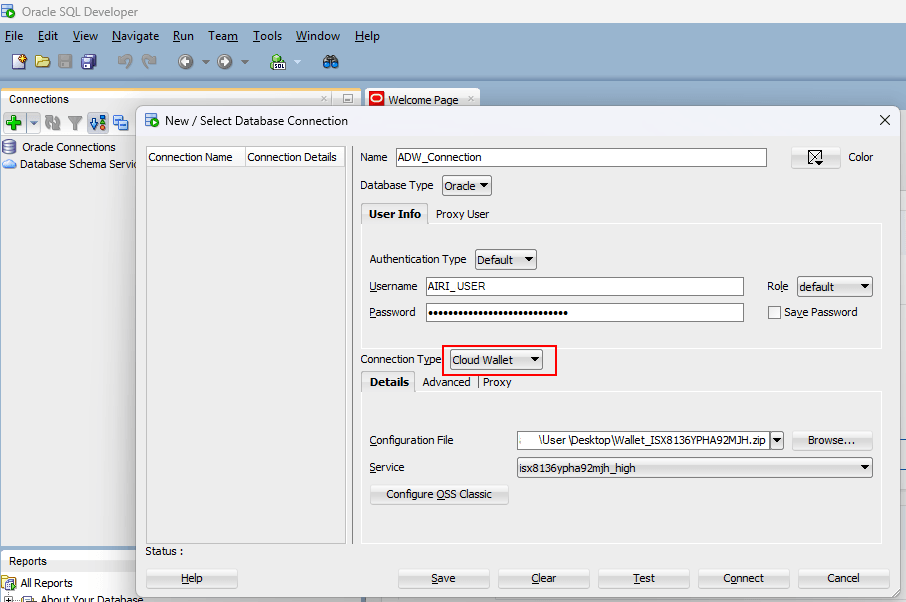Click the Save toolbar icon
906x602 pixels.
point(65,62)
